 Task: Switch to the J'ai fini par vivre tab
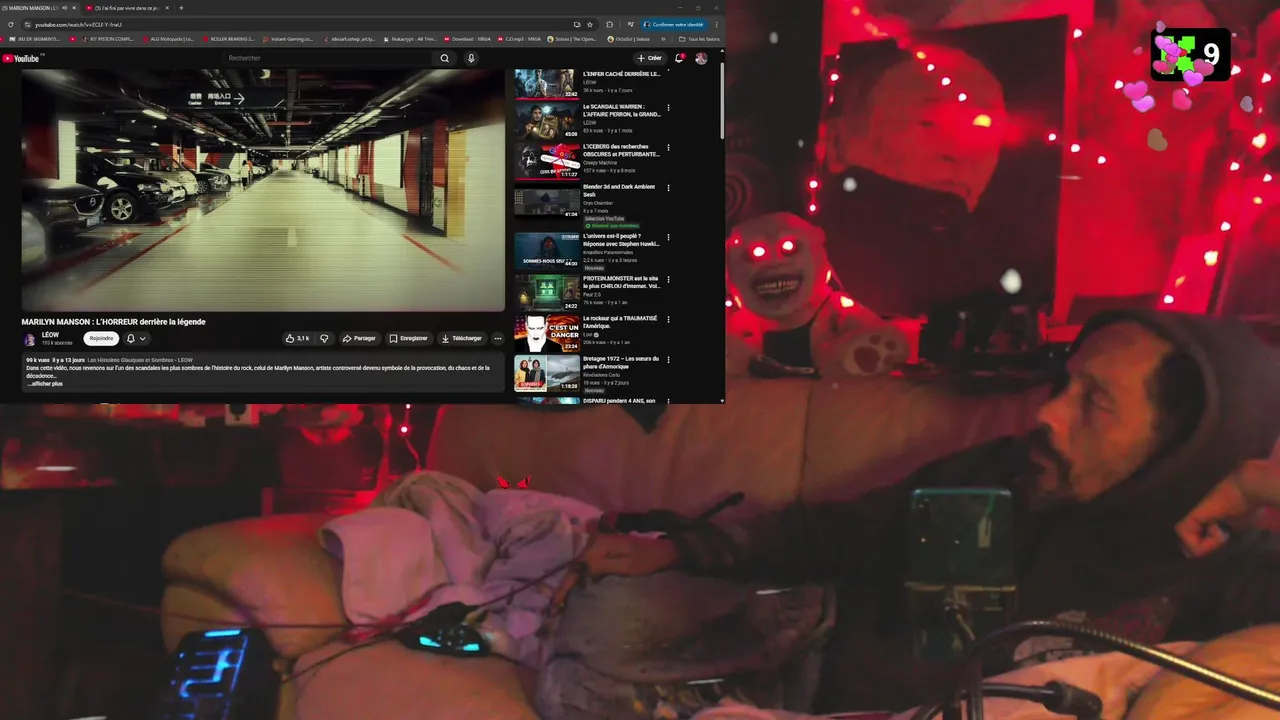pos(128,8)
